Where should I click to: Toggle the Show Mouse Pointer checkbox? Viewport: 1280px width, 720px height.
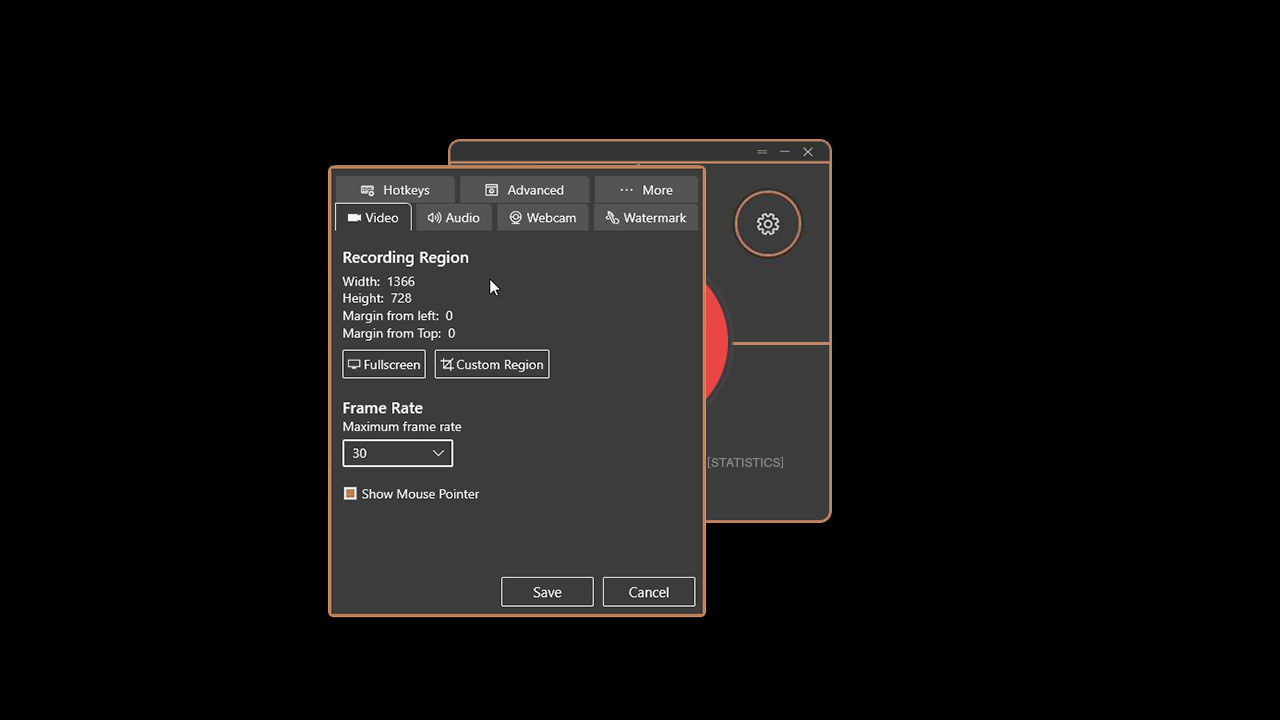pos(350,494)
